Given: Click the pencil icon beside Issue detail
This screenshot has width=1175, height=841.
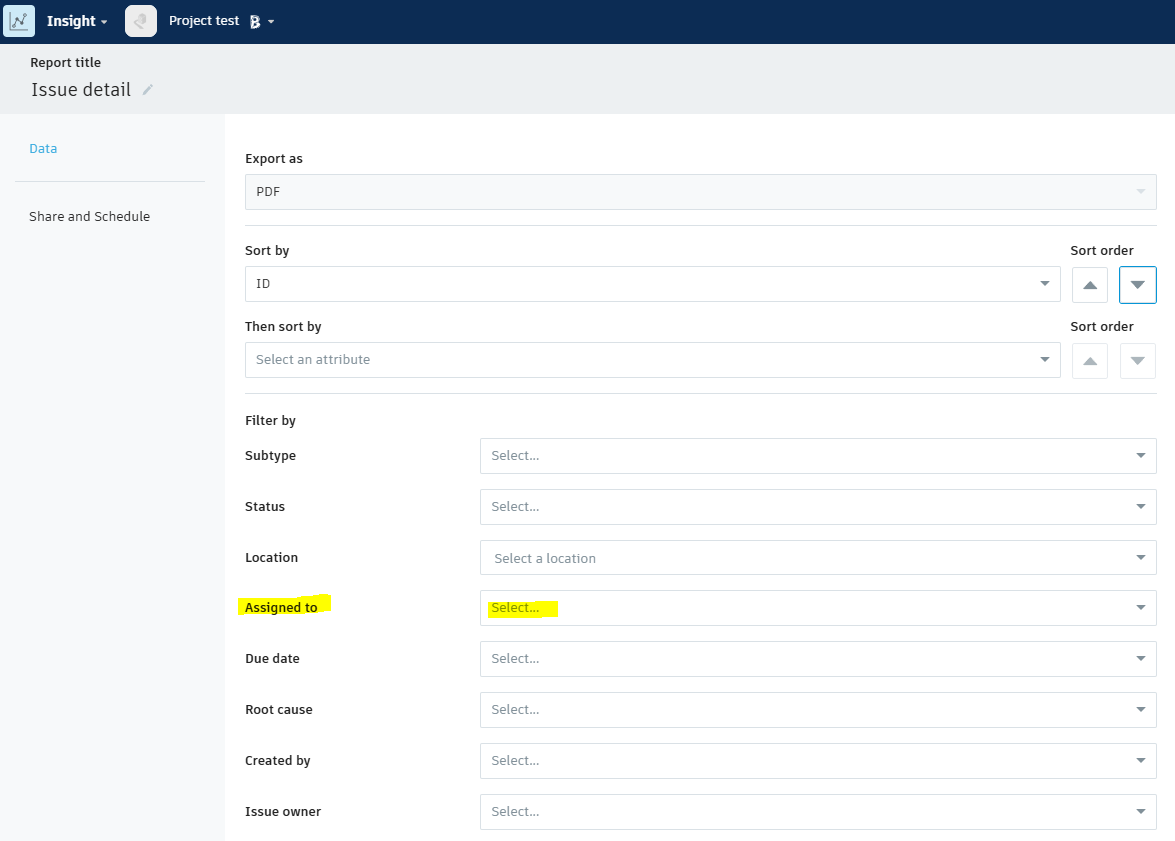Looking at the screenshot, I should 146,90.
